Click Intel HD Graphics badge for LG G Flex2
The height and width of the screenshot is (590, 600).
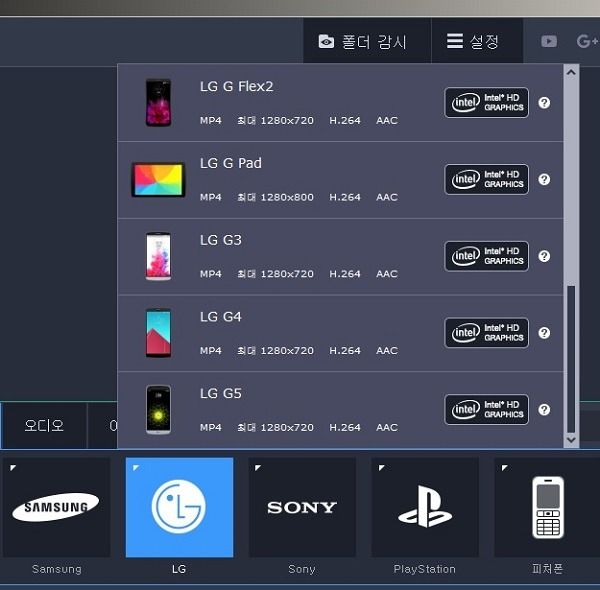coord(486,103)
